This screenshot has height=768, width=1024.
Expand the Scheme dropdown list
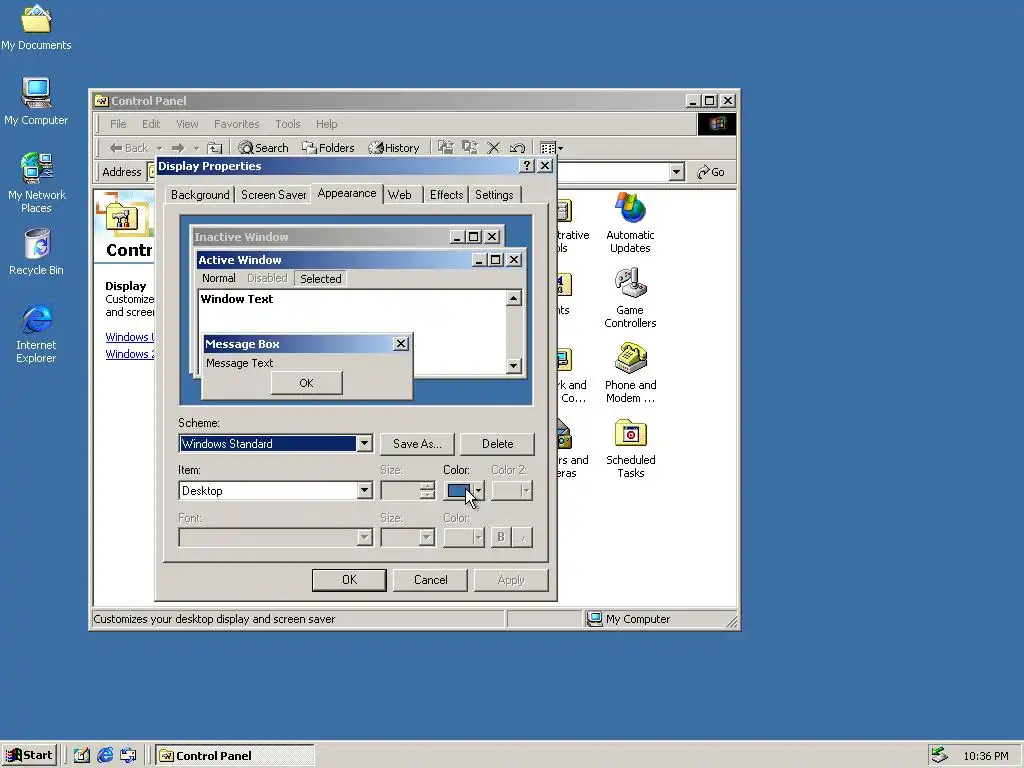364,444
